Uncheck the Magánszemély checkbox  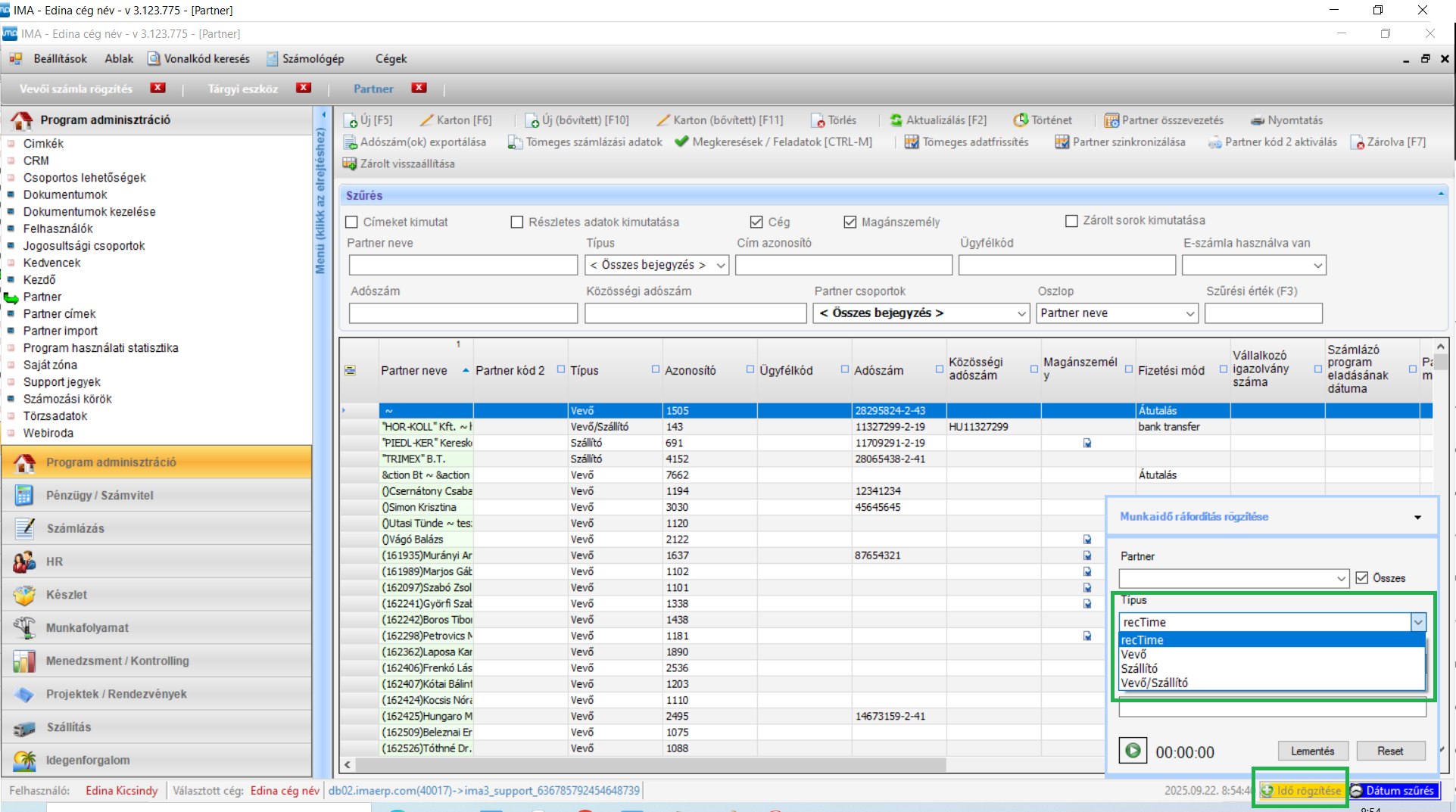850,222
